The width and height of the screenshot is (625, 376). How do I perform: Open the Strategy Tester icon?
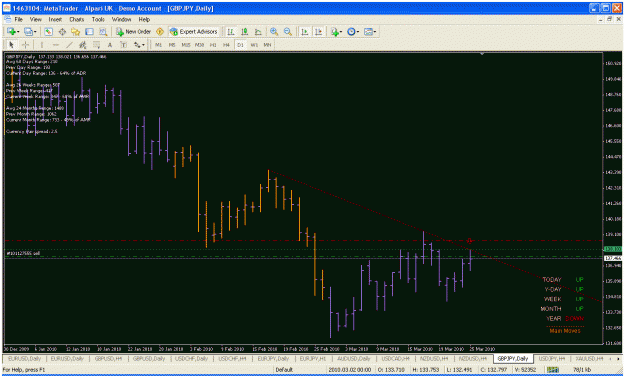coord(103,31)
